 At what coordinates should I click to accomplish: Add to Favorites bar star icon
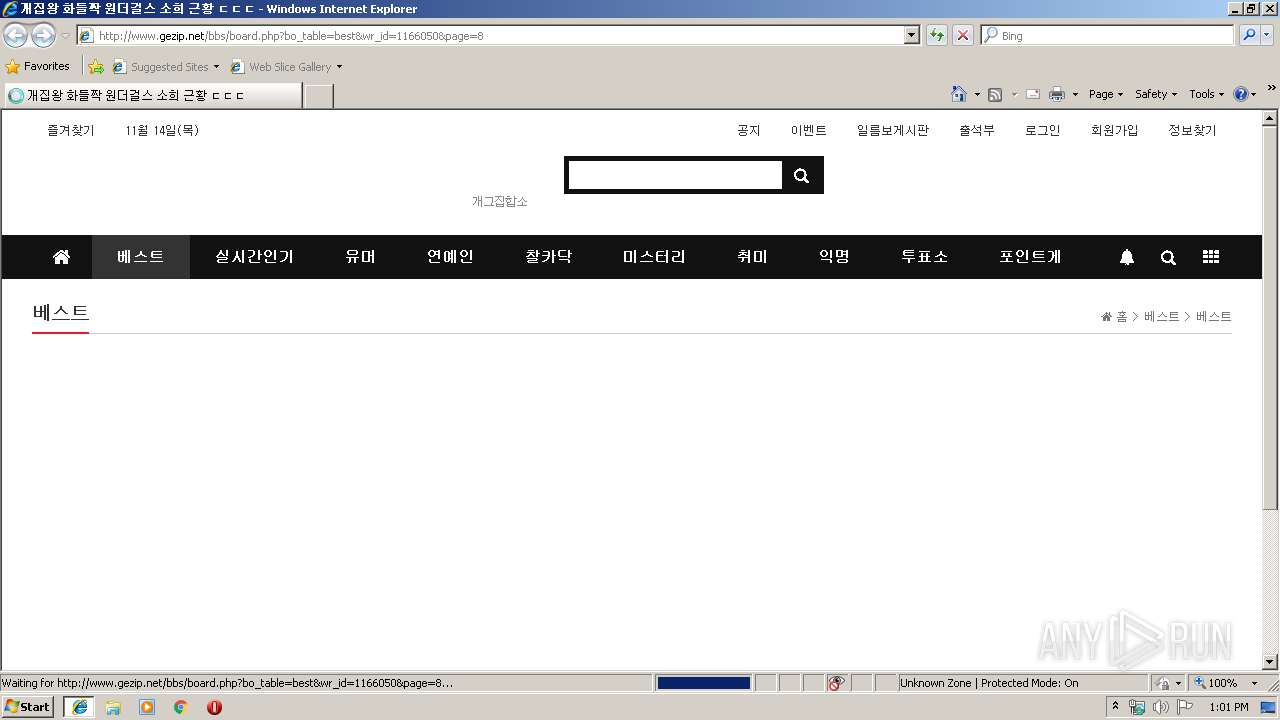click(x=96, y=67)
